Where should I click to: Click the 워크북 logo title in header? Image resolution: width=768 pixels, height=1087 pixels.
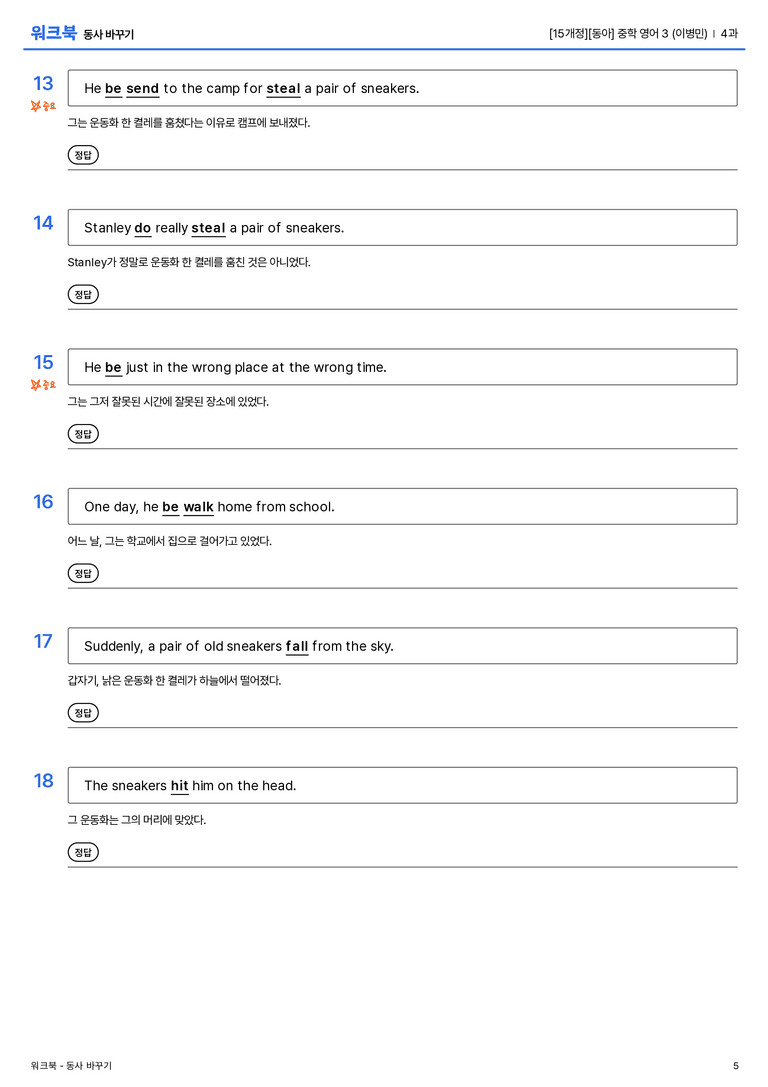pyautogui.click(x=53, y=33)
